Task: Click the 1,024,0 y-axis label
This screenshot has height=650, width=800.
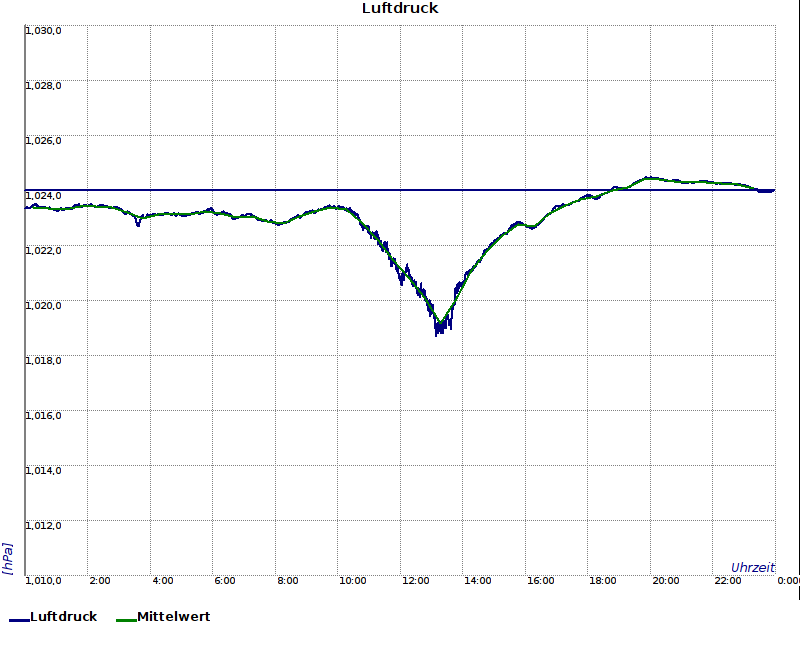Action: click(x=43, y=196)
